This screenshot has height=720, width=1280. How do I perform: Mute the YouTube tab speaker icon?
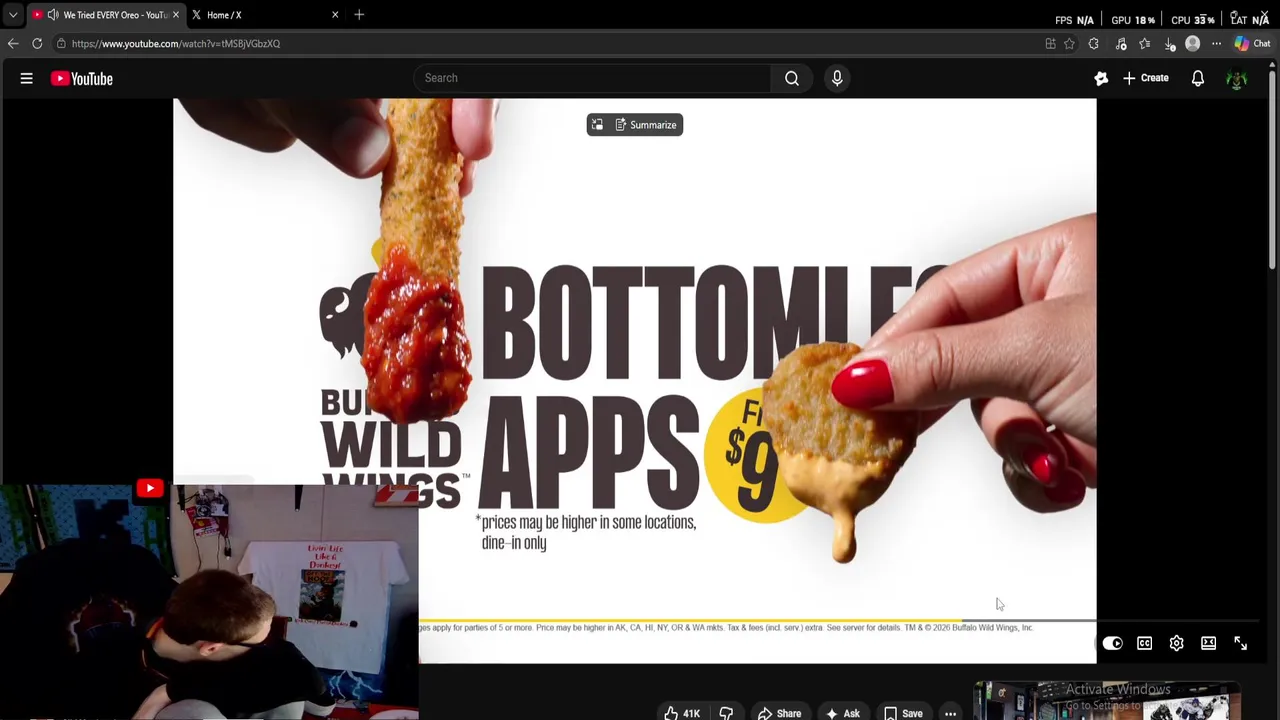tap(53, 15)
